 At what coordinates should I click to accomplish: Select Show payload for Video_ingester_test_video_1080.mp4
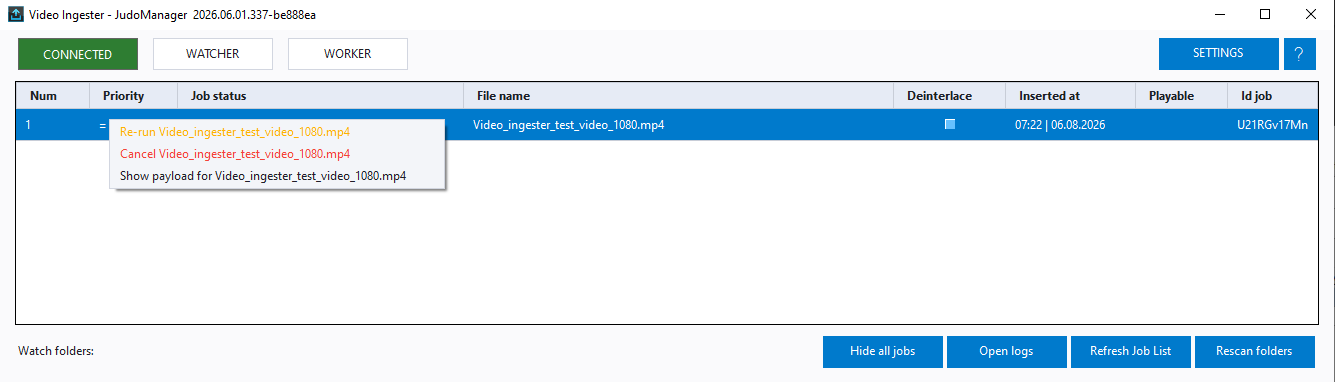263,176
